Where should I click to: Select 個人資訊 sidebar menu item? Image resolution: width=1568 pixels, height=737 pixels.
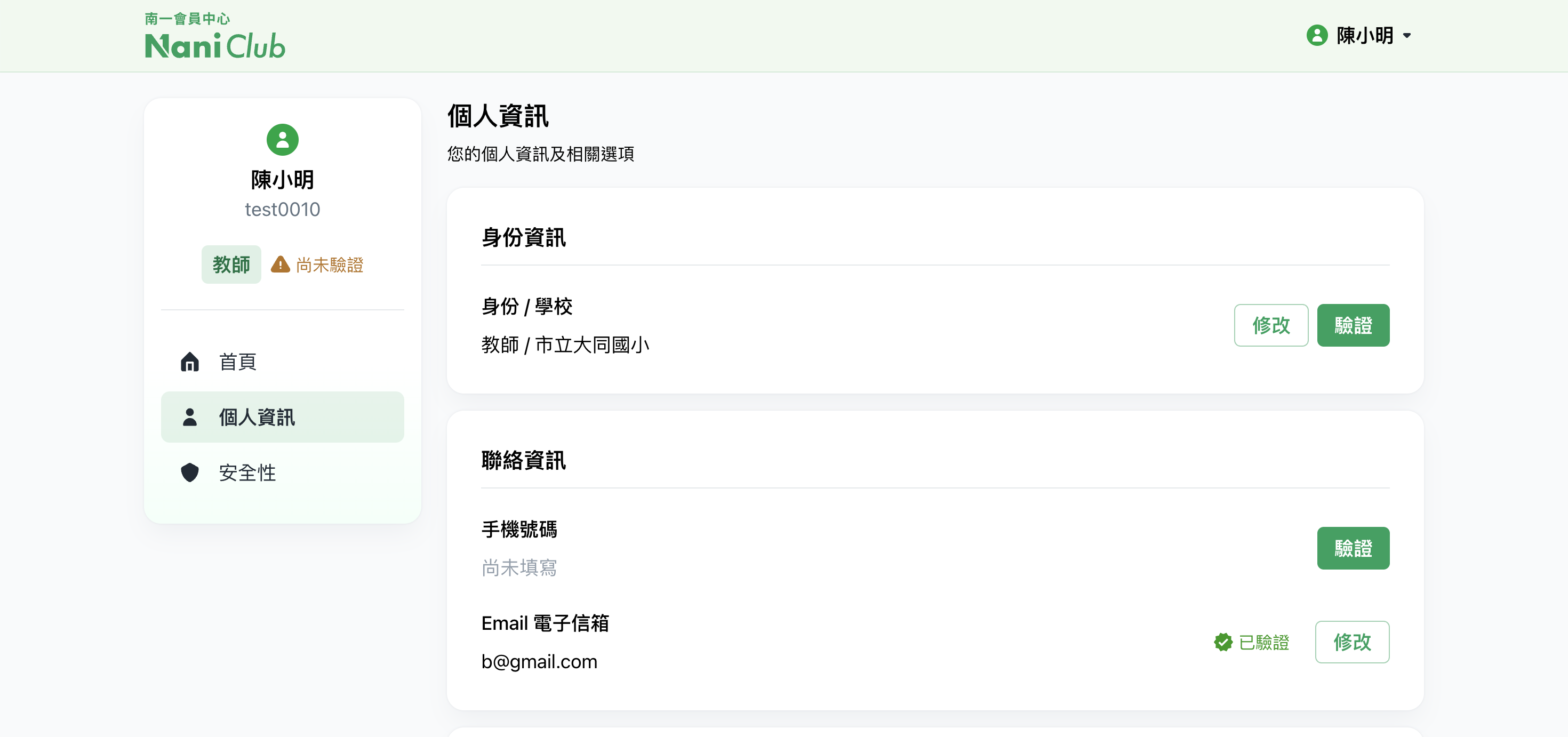[x=283, y=417]
